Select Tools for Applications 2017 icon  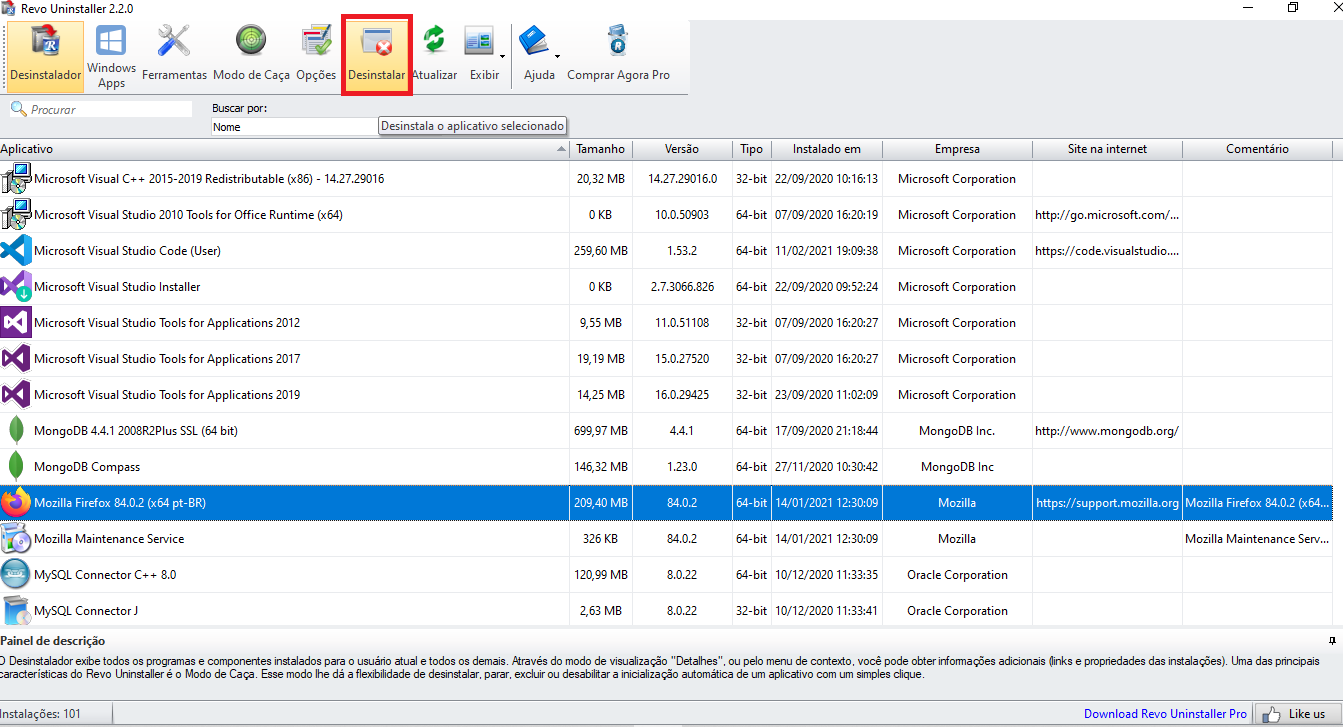click(x=16, y=359)
